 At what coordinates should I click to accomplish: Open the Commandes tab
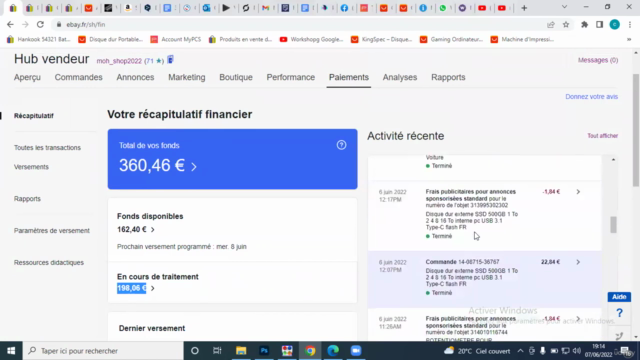point(78,77)
